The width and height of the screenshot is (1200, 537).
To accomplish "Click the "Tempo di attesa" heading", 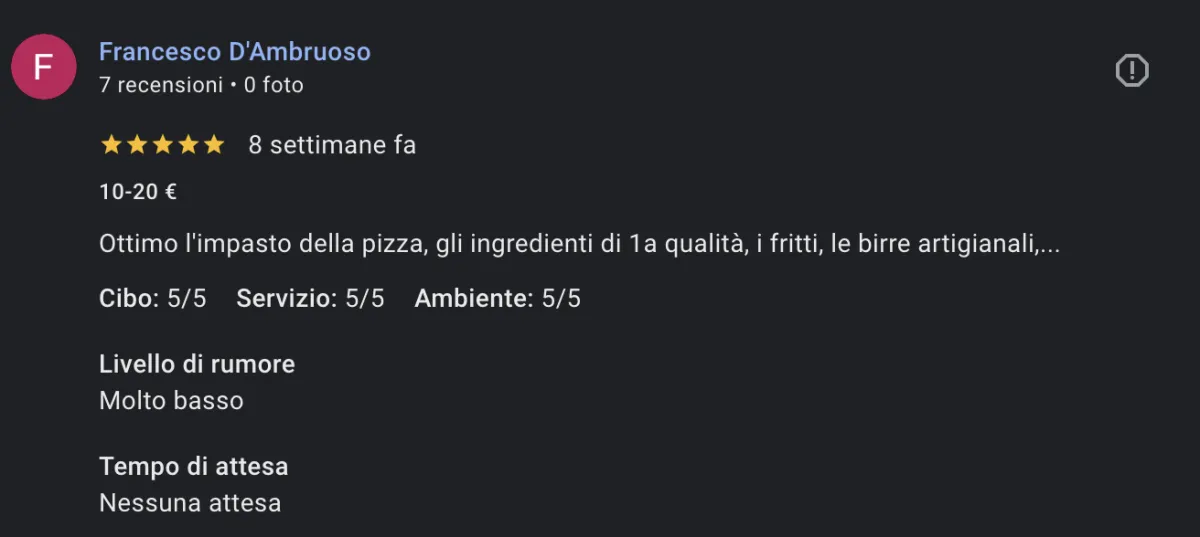I will pyautogui.click(x=193, y=466).
